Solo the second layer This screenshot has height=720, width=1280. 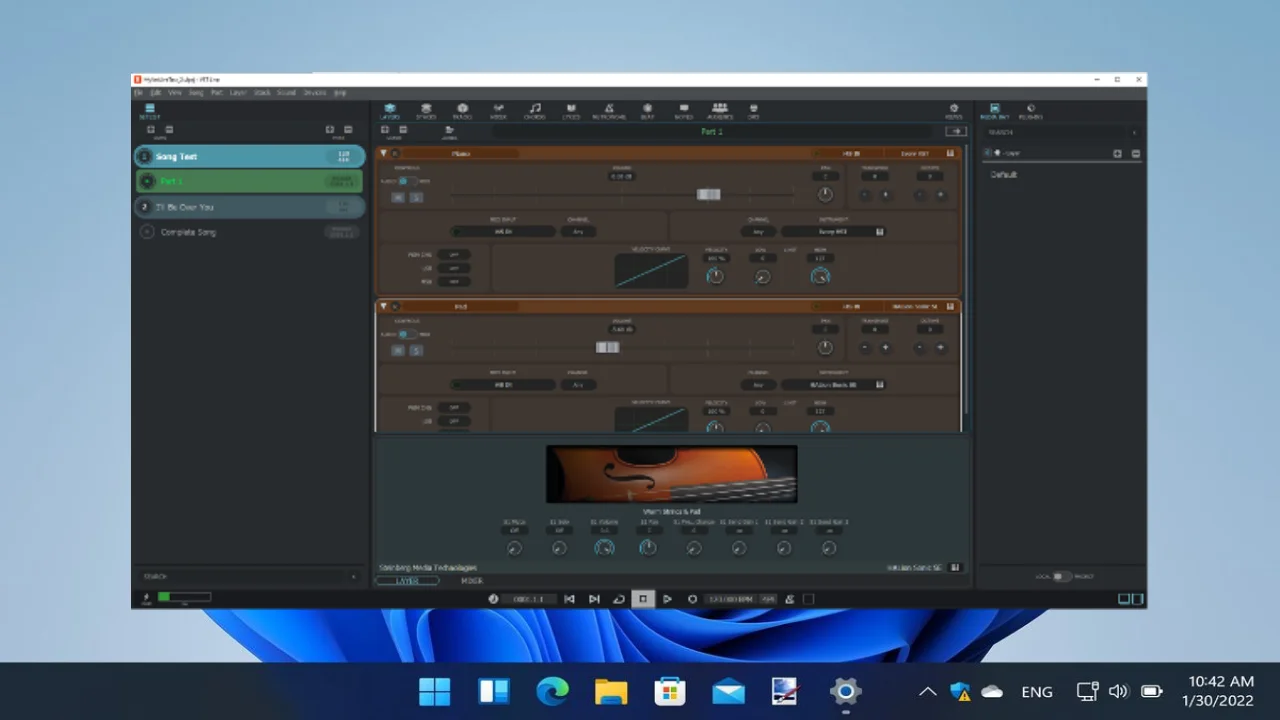coord(416,350)
